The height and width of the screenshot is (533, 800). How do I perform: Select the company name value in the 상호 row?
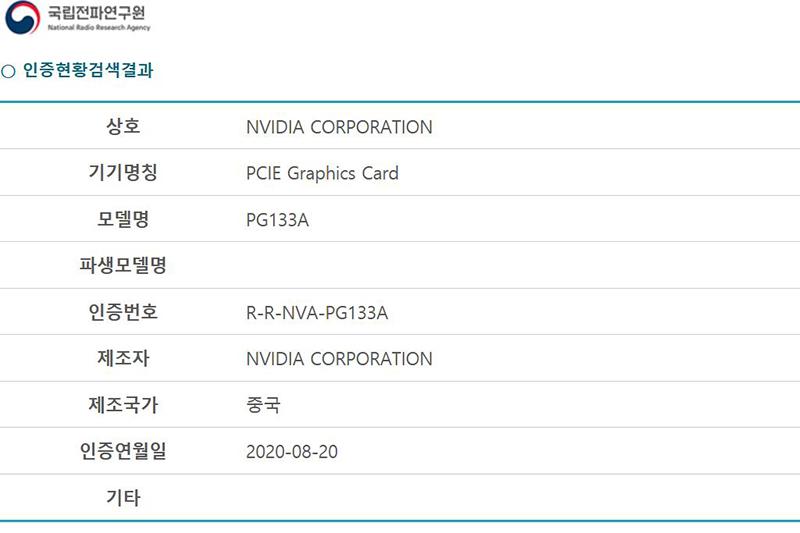tap(339, 127)
